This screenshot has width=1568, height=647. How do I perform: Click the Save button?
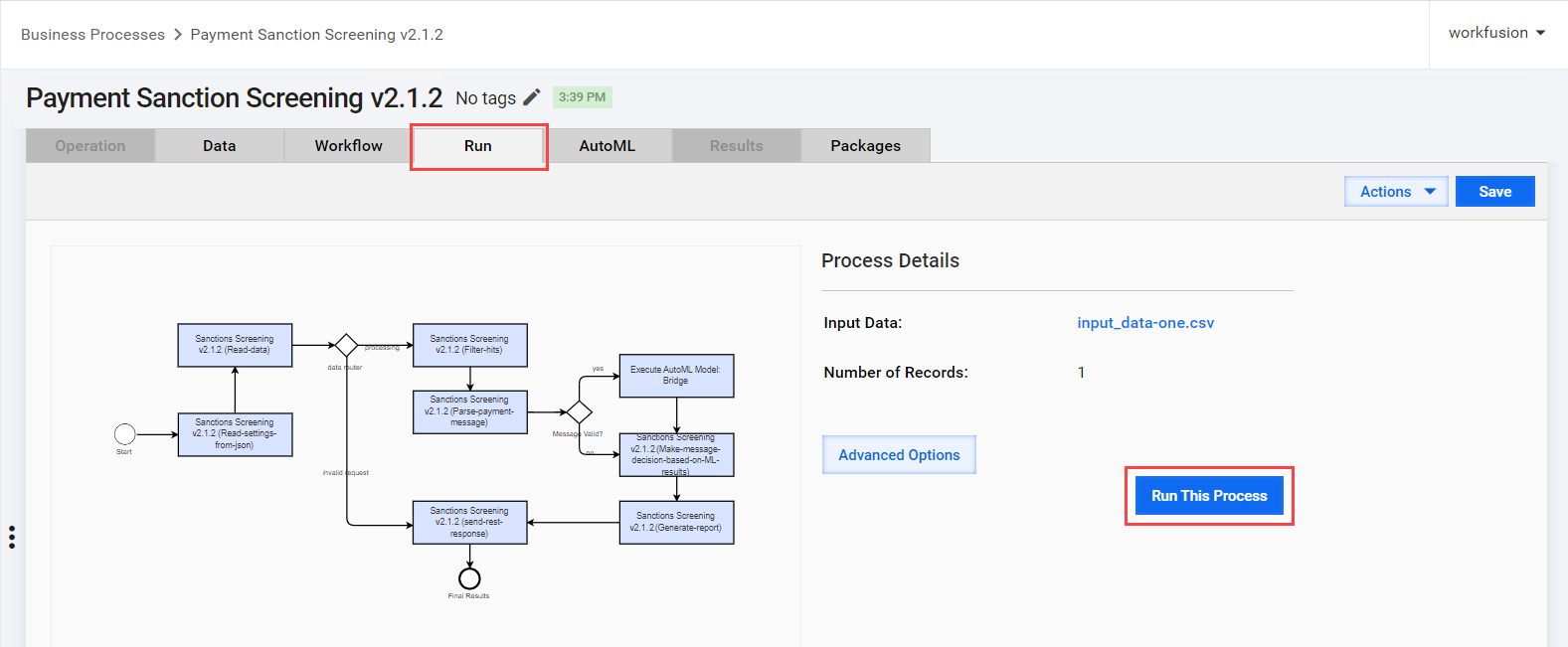[x=1494, y=191]
